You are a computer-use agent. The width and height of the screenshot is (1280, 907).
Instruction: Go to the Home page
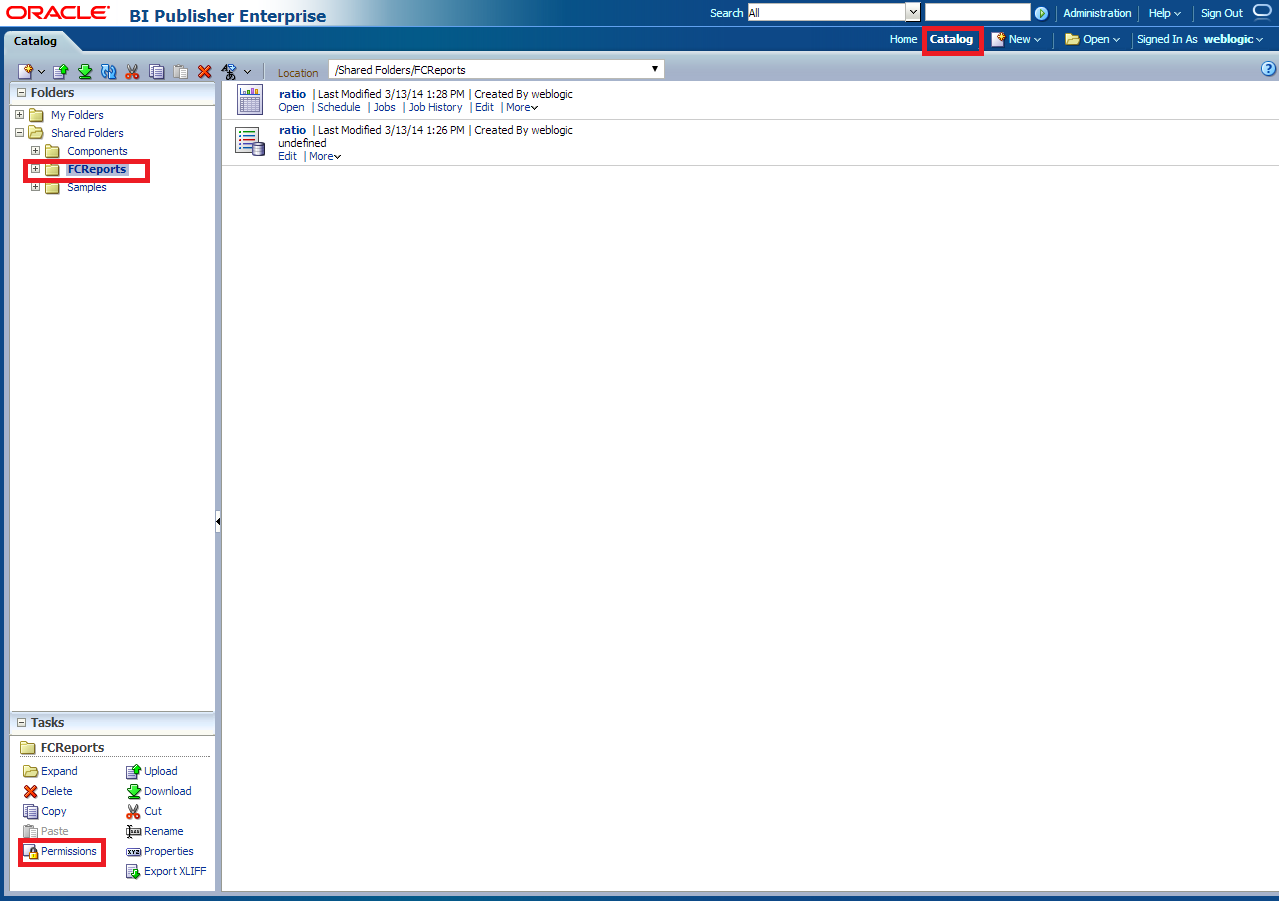903,39
